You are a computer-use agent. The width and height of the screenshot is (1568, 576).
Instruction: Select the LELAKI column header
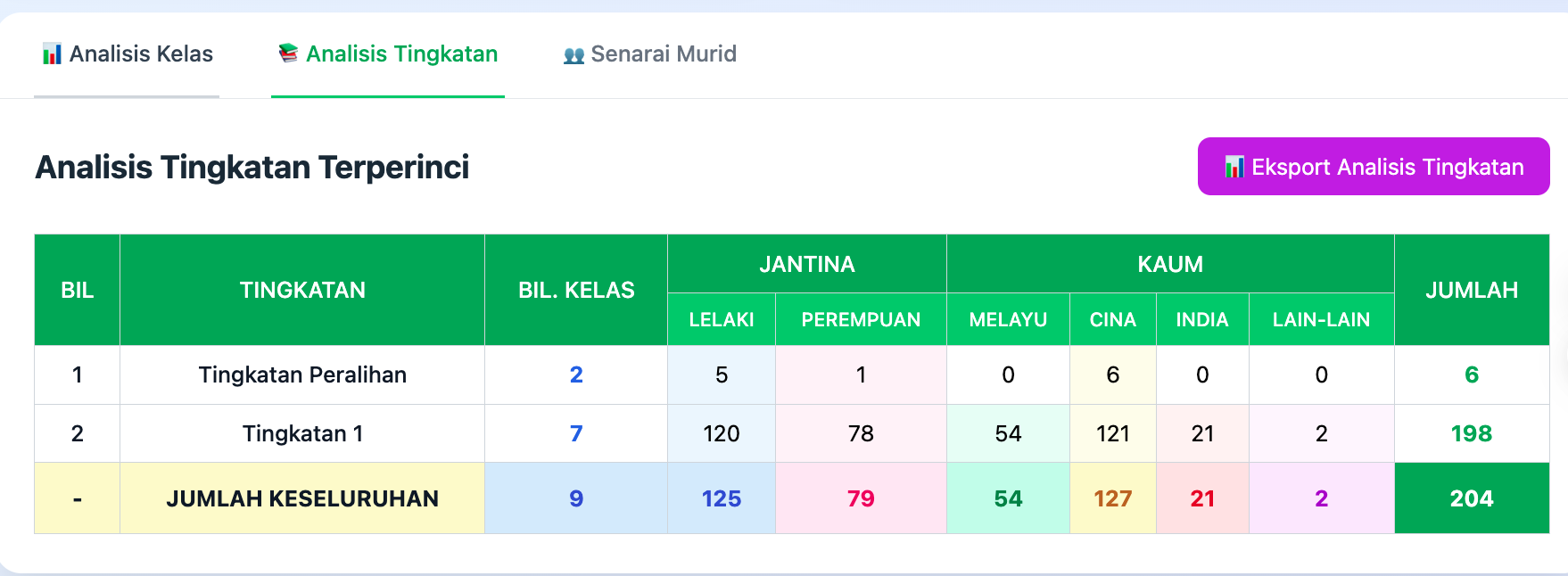click(x=722, y=319)
